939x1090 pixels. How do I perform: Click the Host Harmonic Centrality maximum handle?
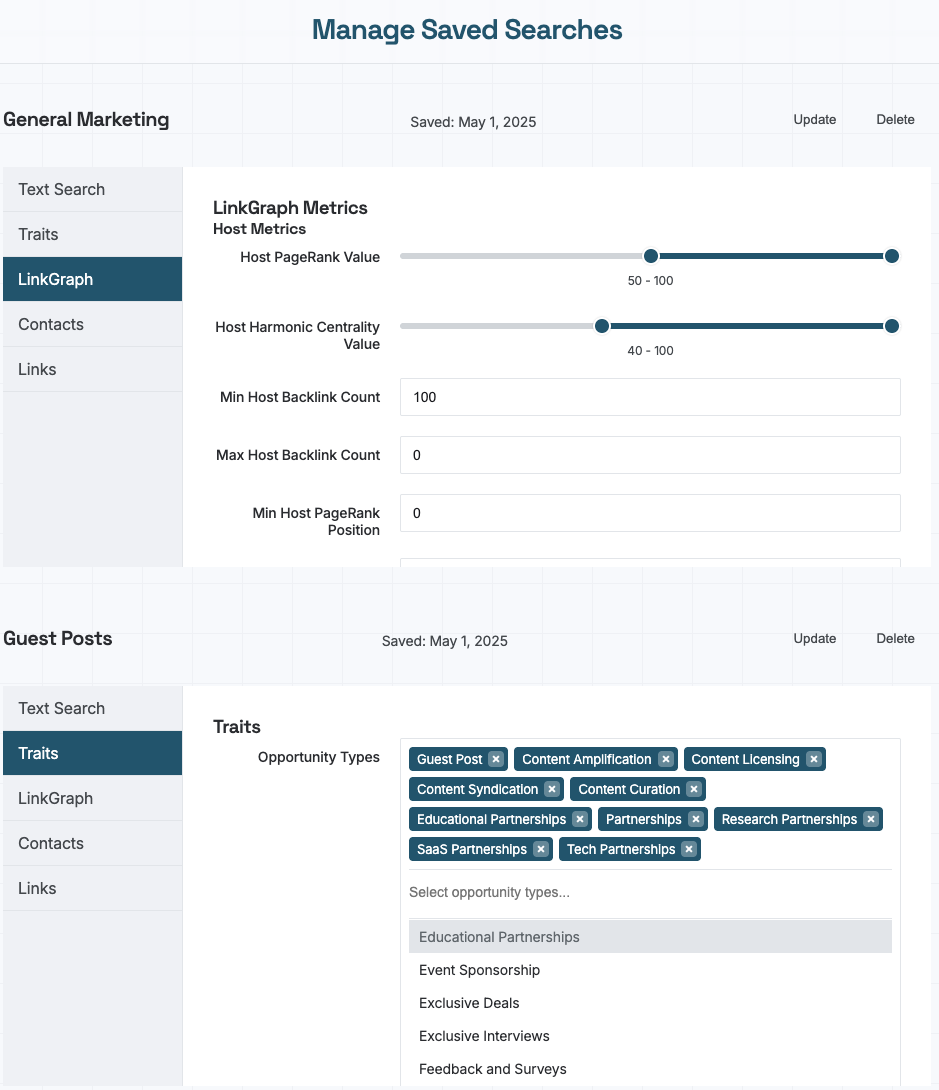coord(892,326)
